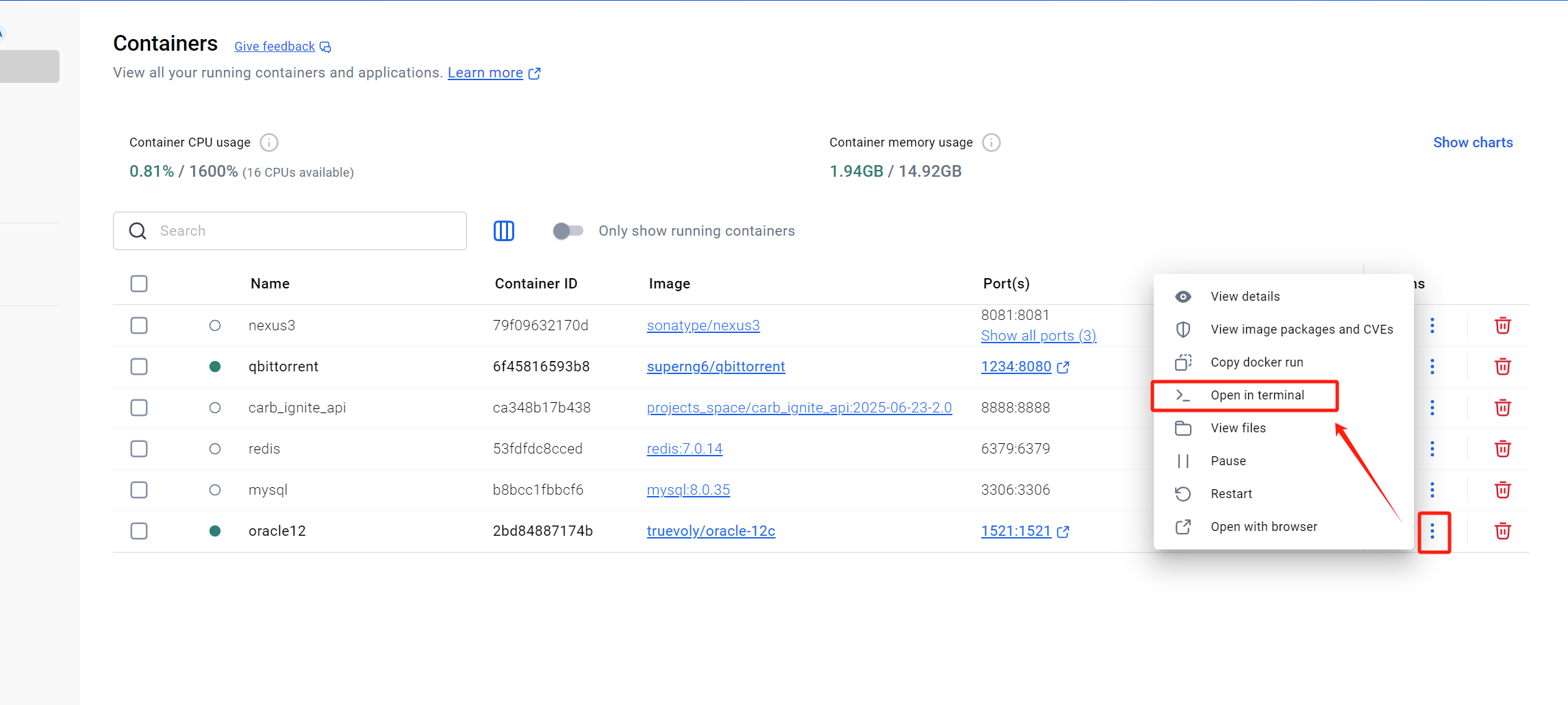The width and height of the screenshot is (1568, 705).
Task: Toggle Only show running containers switch
Action: 568,231
